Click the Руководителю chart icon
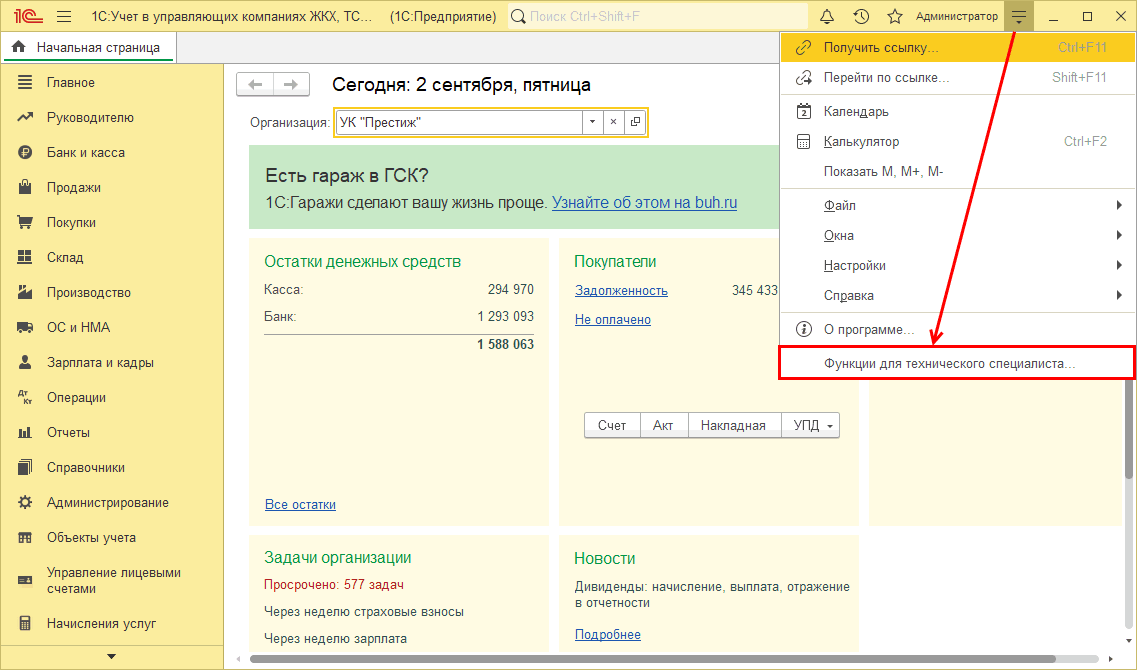This screenshot has height=670, width=1137. [x=25, y=117]
